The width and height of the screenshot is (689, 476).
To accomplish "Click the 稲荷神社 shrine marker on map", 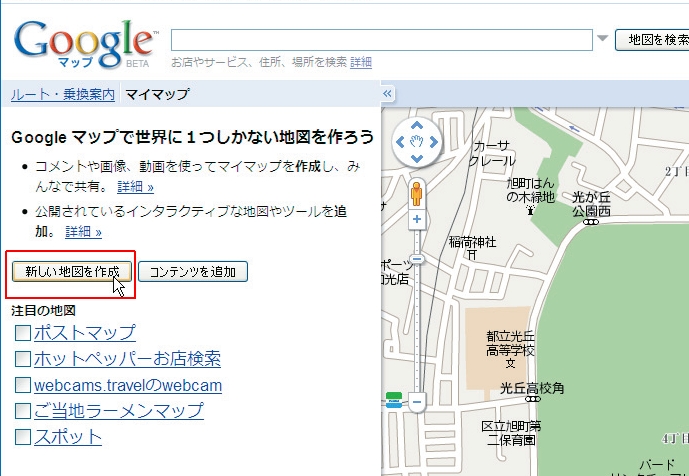I will [472, 255].
